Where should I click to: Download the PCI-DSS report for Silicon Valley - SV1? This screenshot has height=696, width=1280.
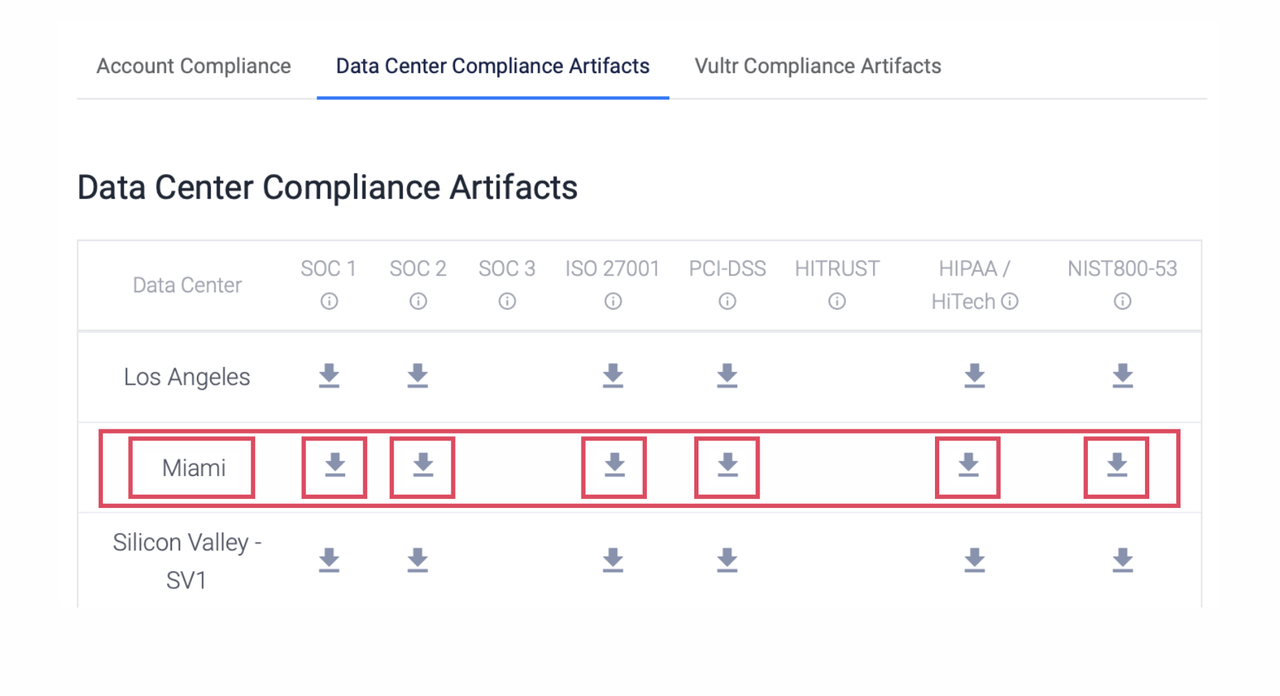pyautogui.click(x=727, y=560)
